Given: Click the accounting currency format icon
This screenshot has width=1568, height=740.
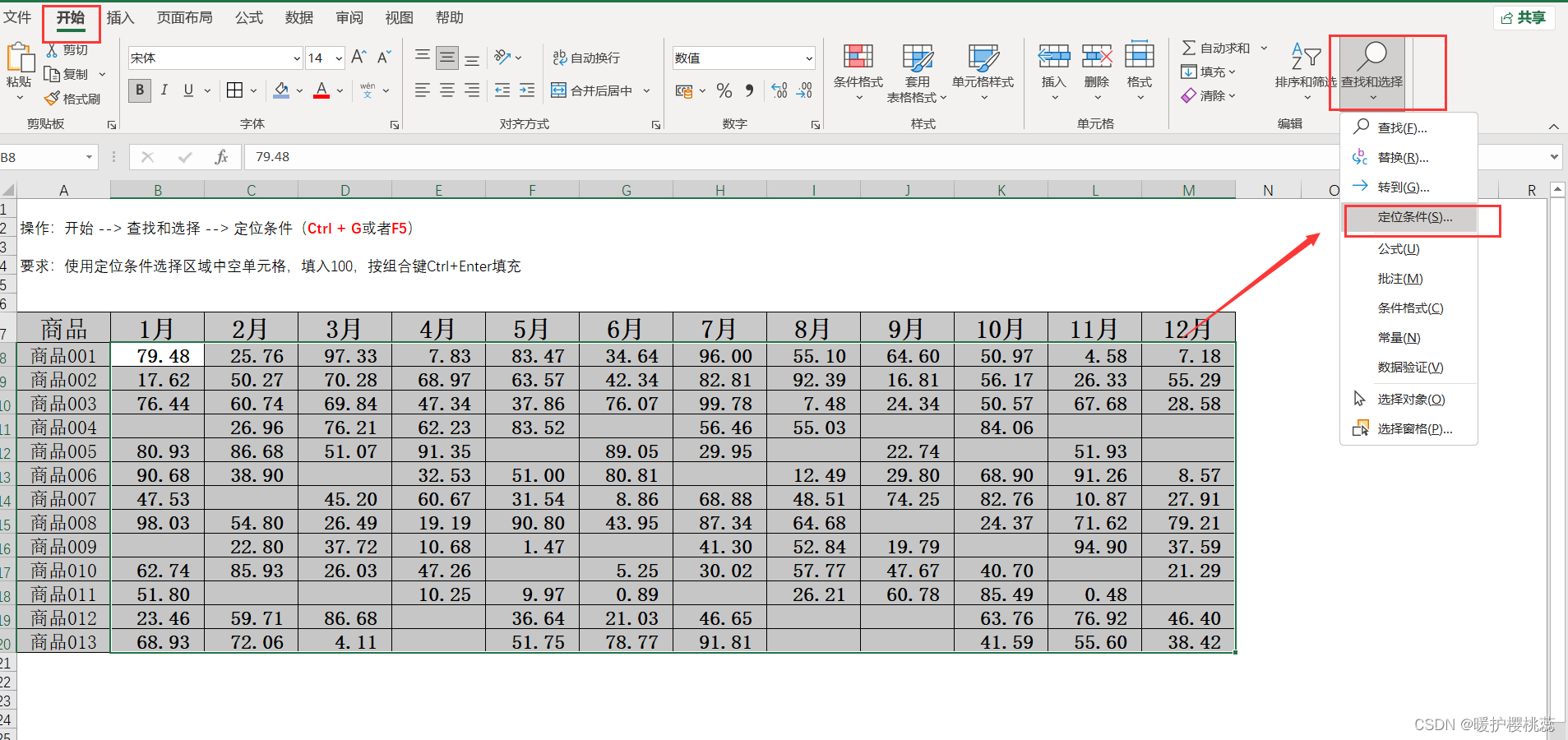Looking at the screenshot, I should (x=683, y=90).
